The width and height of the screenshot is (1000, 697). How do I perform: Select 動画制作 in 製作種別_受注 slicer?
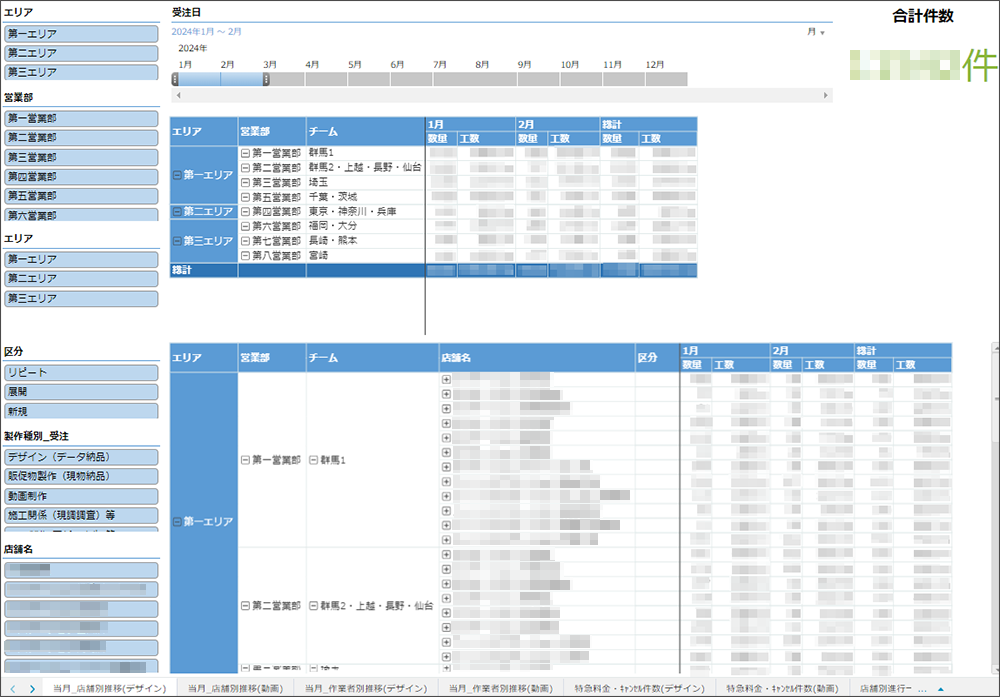tap(81, 496)
